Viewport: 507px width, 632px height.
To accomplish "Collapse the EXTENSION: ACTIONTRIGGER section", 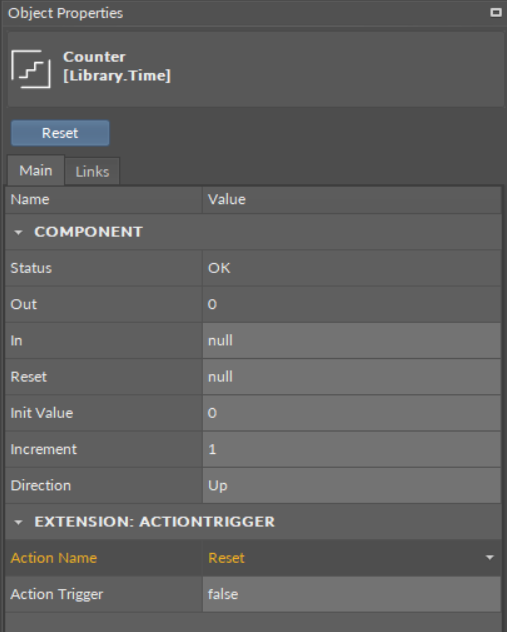I will (18, 522).
